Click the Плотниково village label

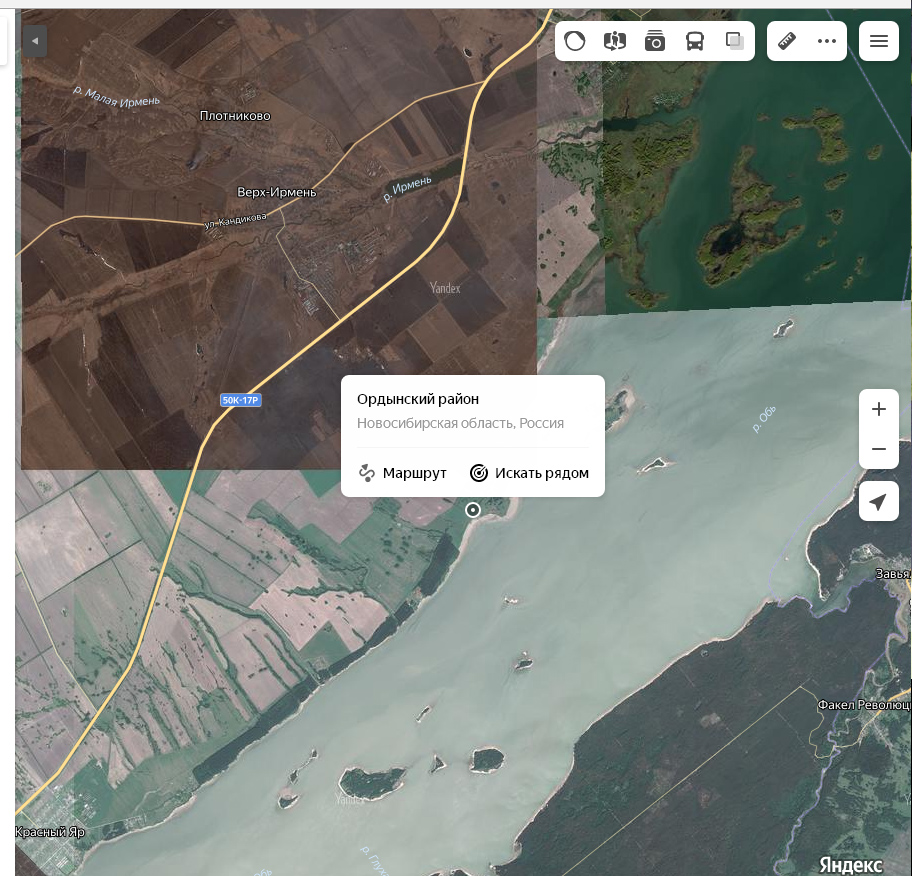(235, 116)
